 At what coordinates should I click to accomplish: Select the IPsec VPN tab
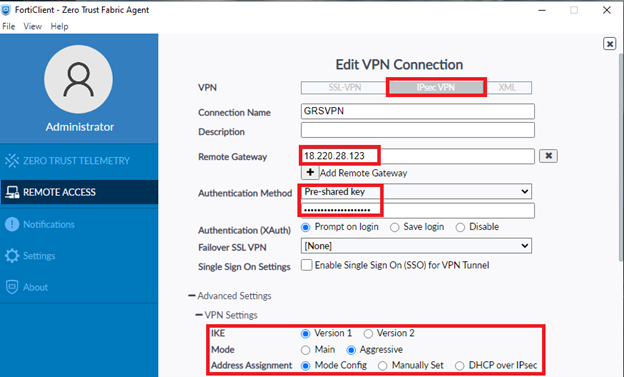pyautogui.click(x=436, y=88)
